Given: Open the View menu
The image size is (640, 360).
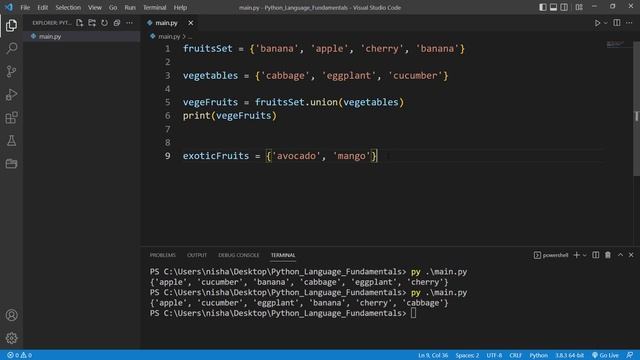Looking at the screenshot, I should point(94,7).
